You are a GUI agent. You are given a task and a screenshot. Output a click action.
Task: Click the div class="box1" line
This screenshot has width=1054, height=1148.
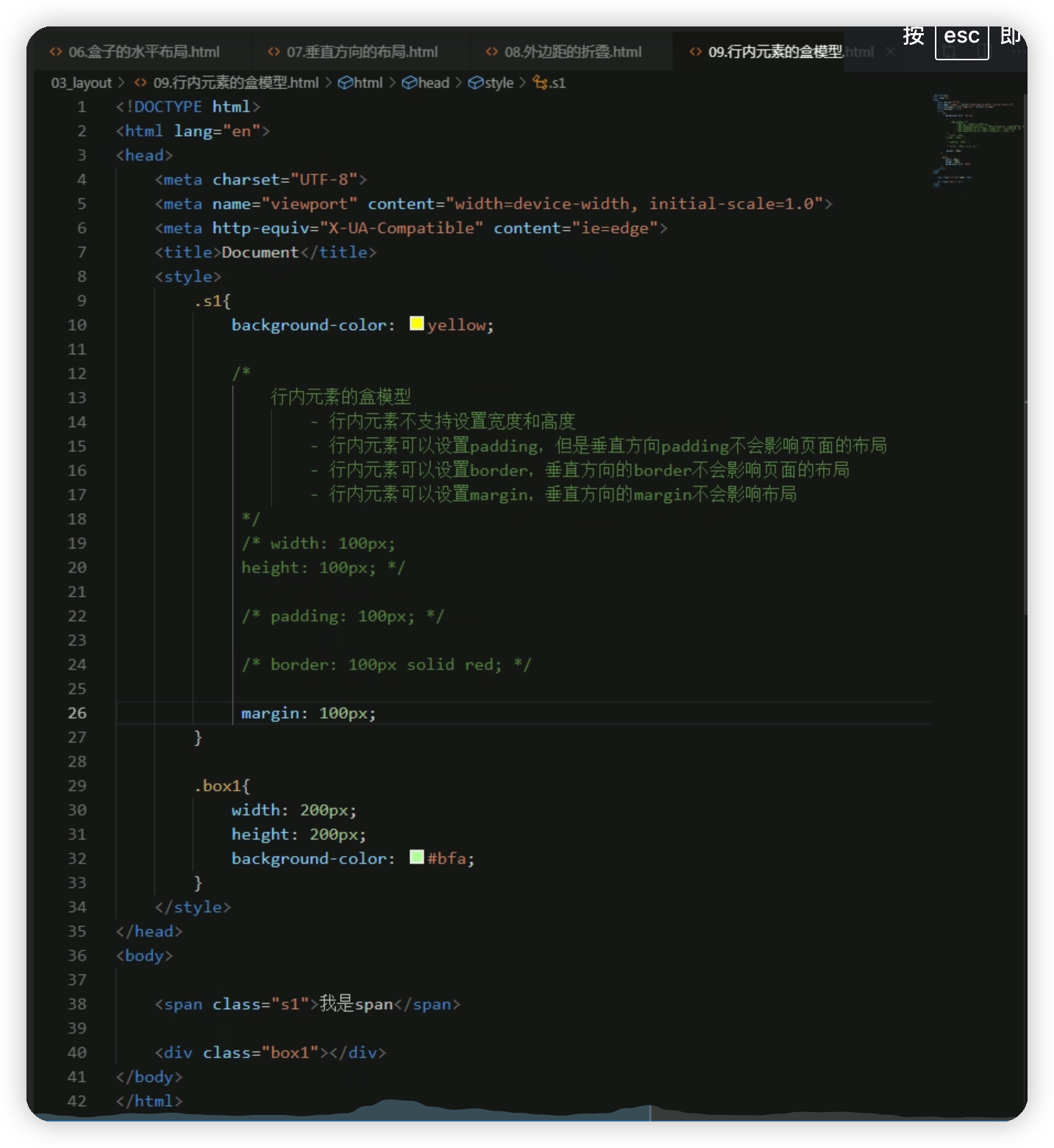270,1052
